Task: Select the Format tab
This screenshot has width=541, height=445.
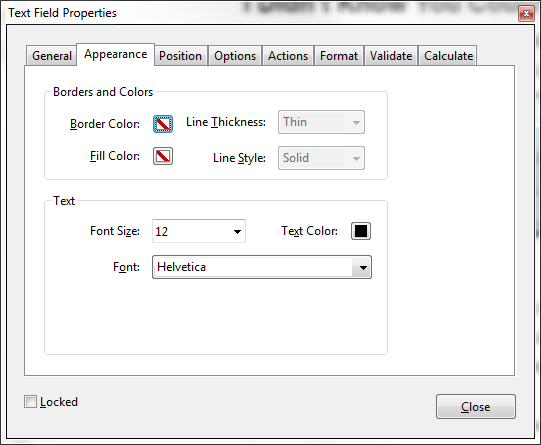Action: [339, 56]
